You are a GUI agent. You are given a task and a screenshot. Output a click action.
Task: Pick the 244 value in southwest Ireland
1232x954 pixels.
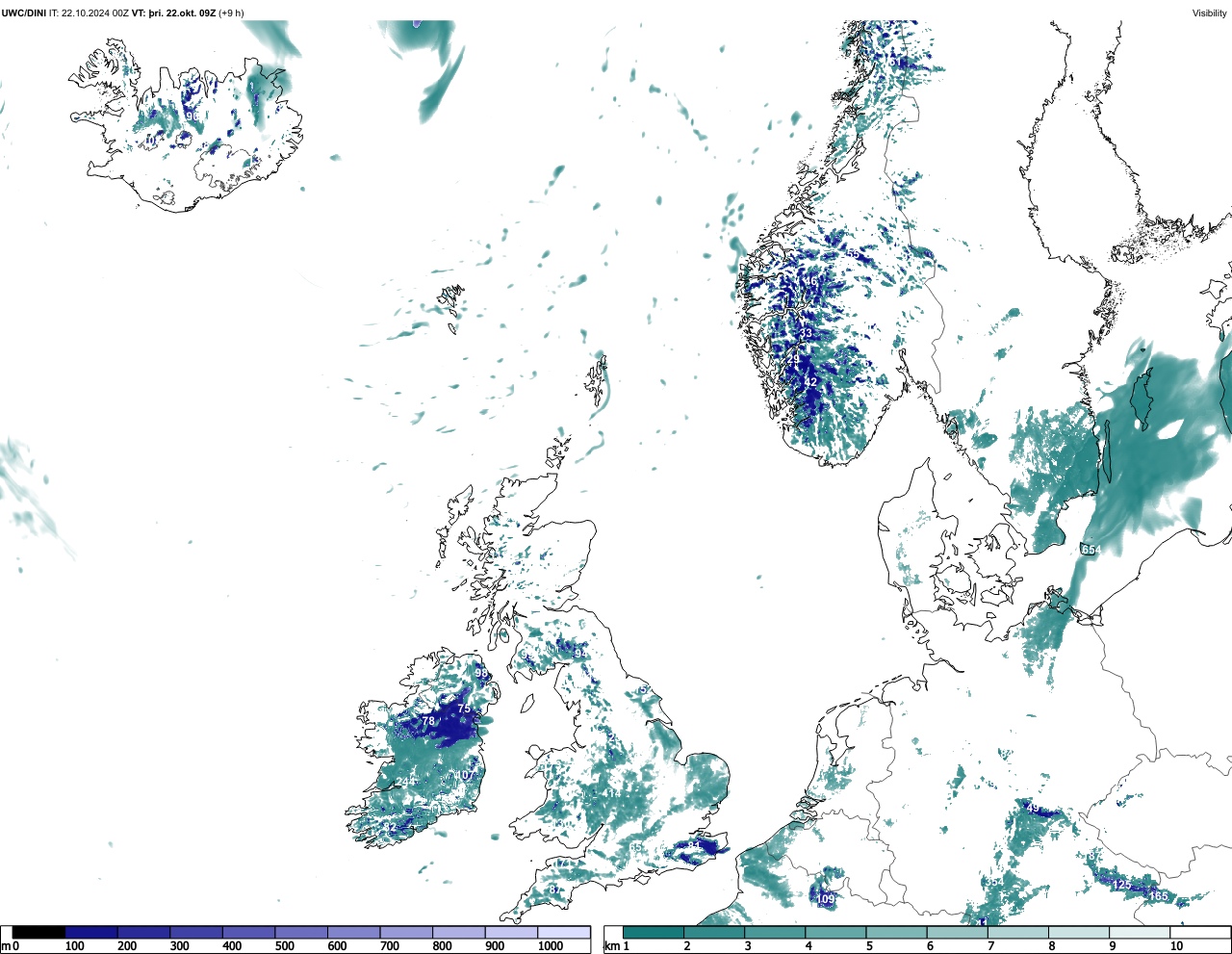406,782
